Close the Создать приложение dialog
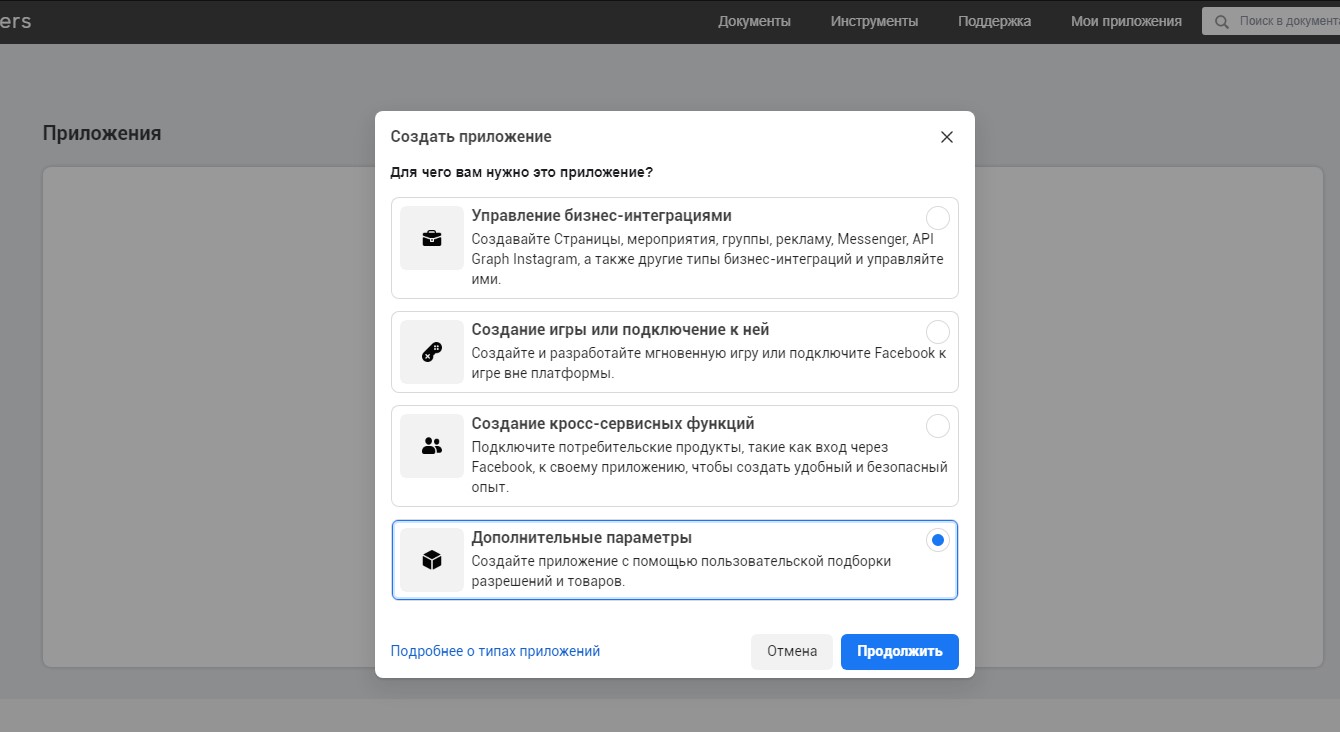The height and width of the screenshot is (732, 1340). click(x=947, y=137)
